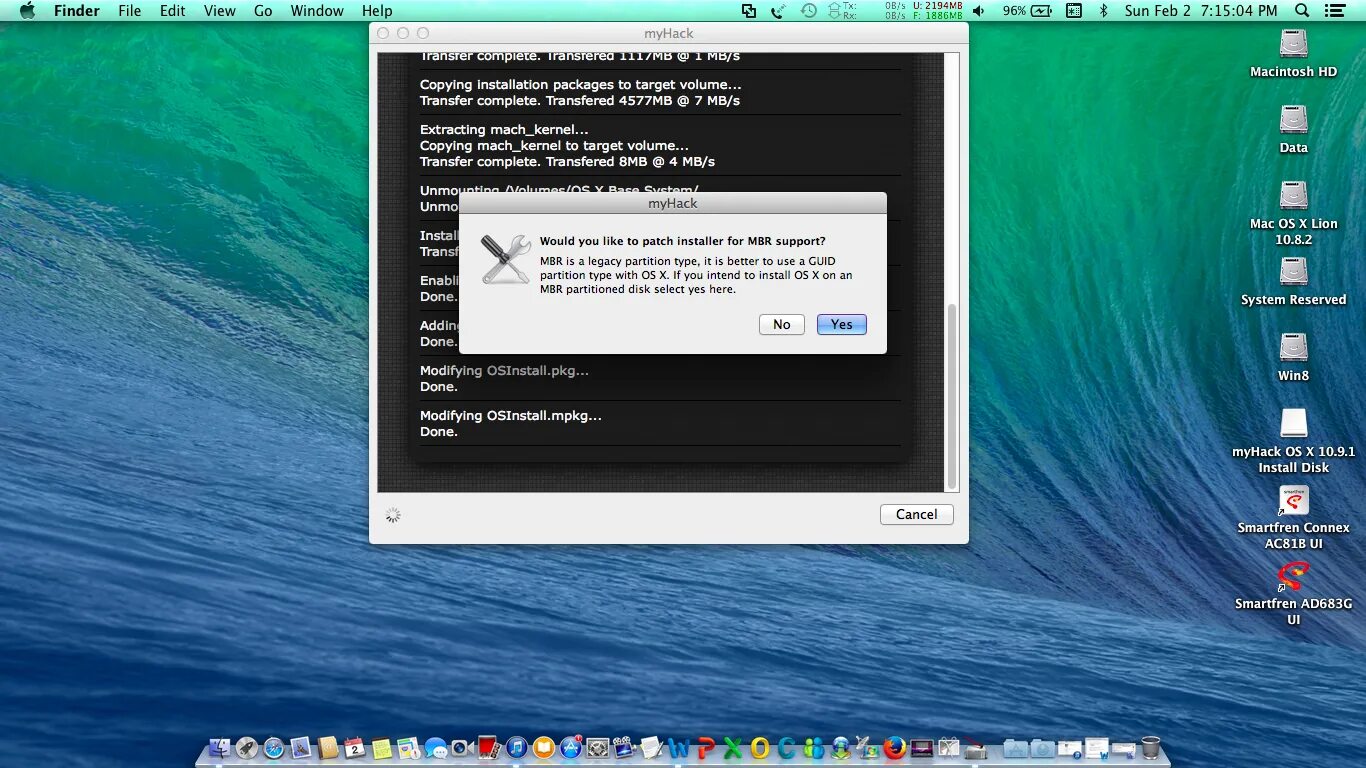The width and height of the screenshot is (1366, 768).
Task: Open myHack OS X 10.9.1 Install Disk
Action: point(1293,442)
